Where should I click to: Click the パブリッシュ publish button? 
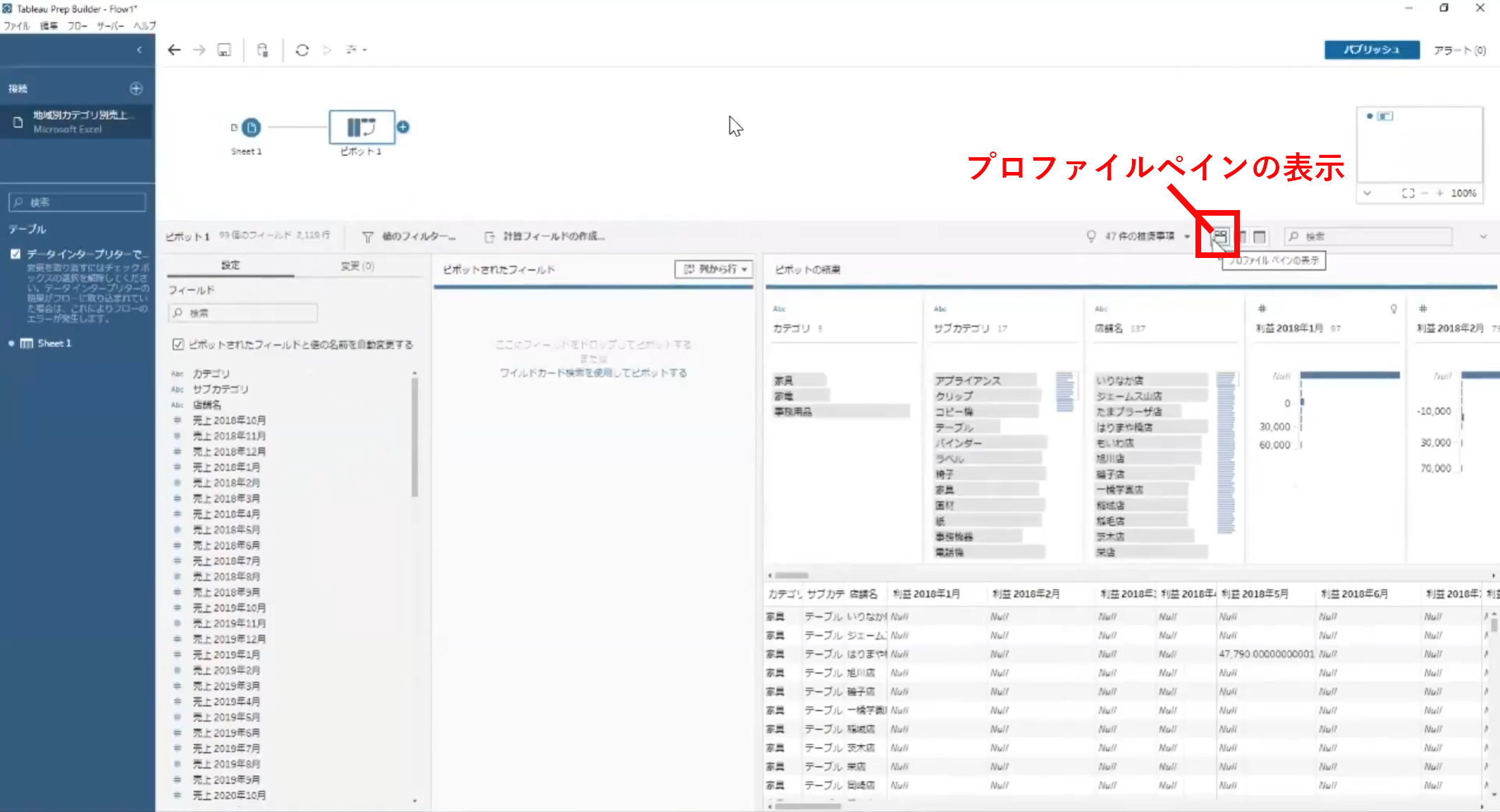pos(1372,50)
